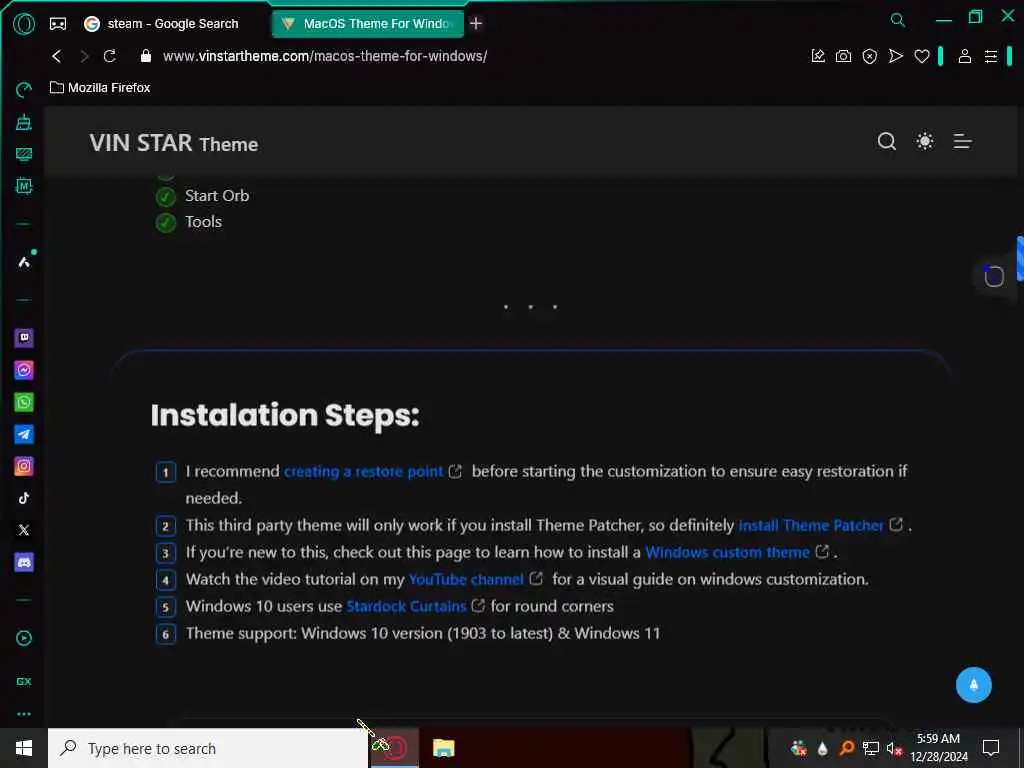Open the profile account icon

tap(965, 56)
